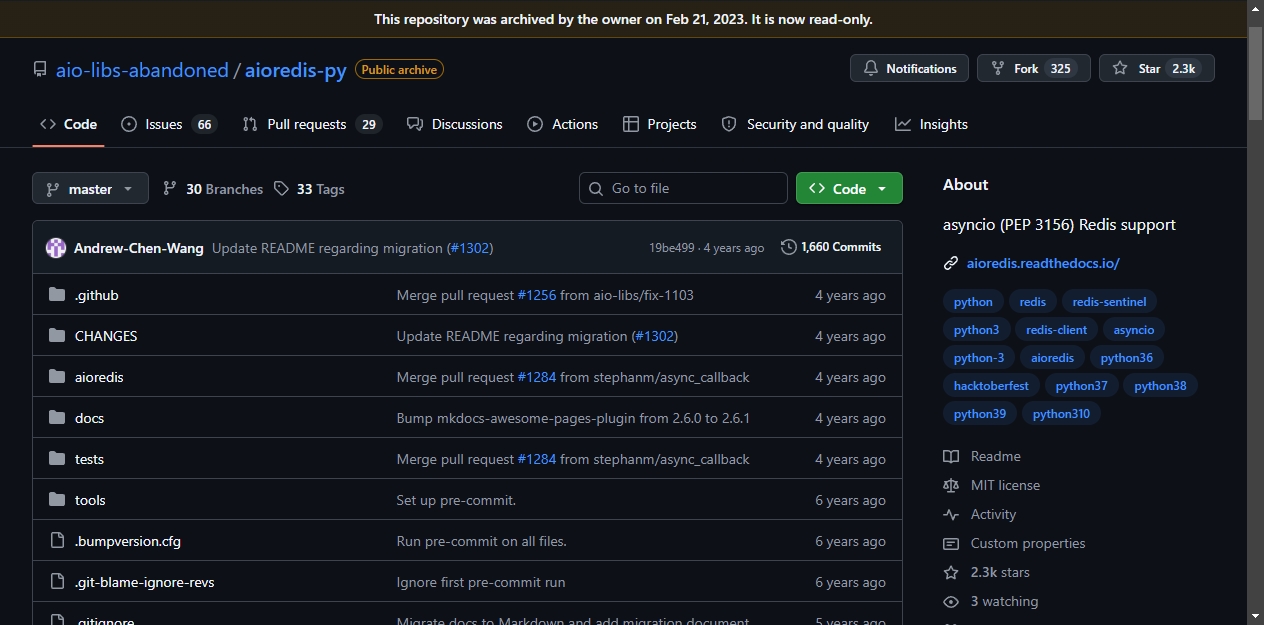
Task: Click the .git-blame-ignore-revs file icon
Action: 56,582
